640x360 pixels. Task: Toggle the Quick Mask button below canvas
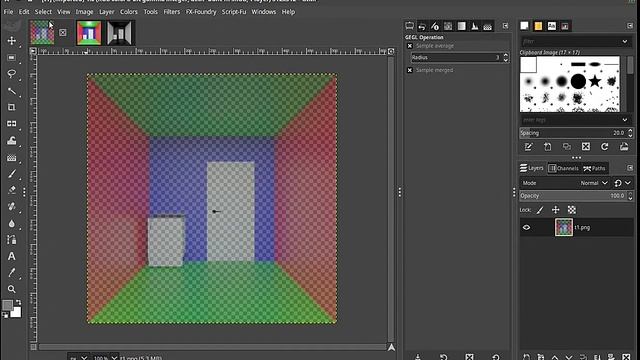click(33, 347)
